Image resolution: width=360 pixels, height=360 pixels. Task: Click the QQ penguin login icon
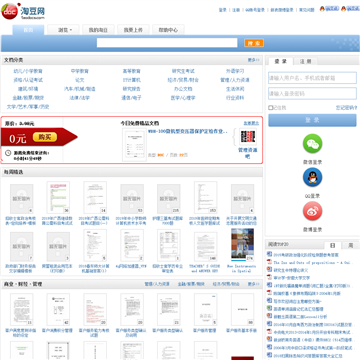tap(312, 177)
